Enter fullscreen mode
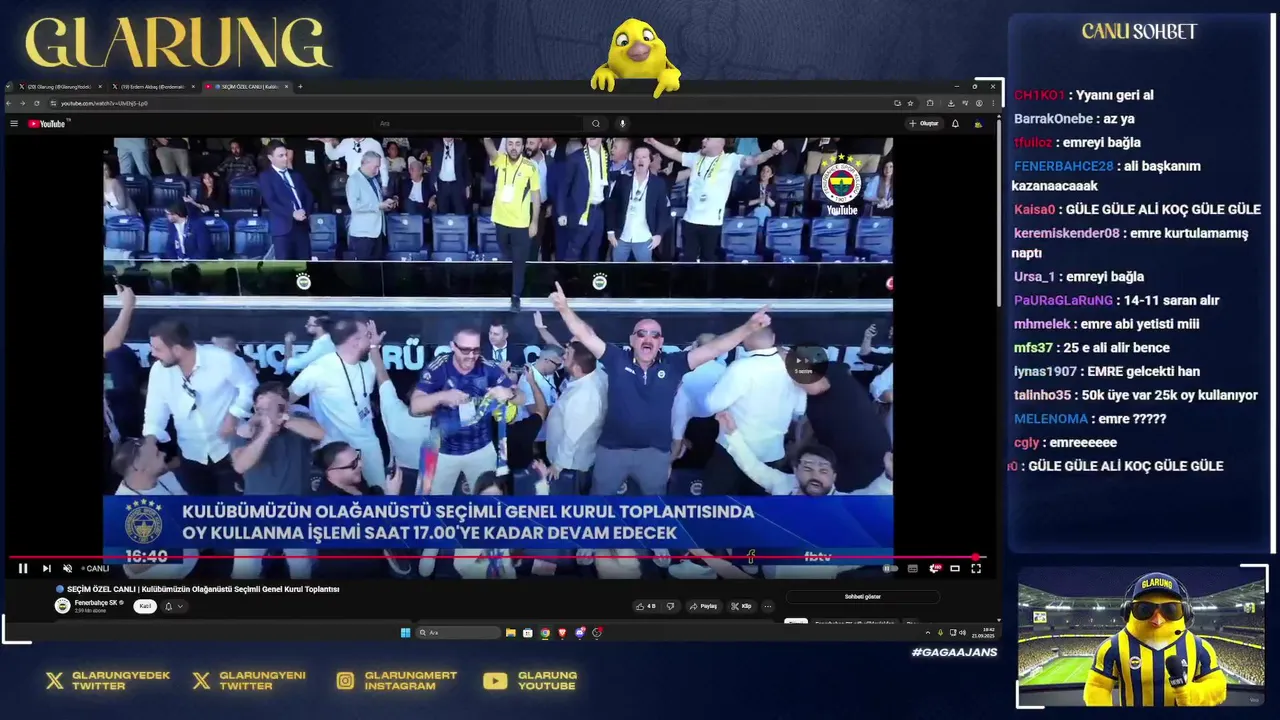This screenshot has width=1280, height=720. click(976, 568)
